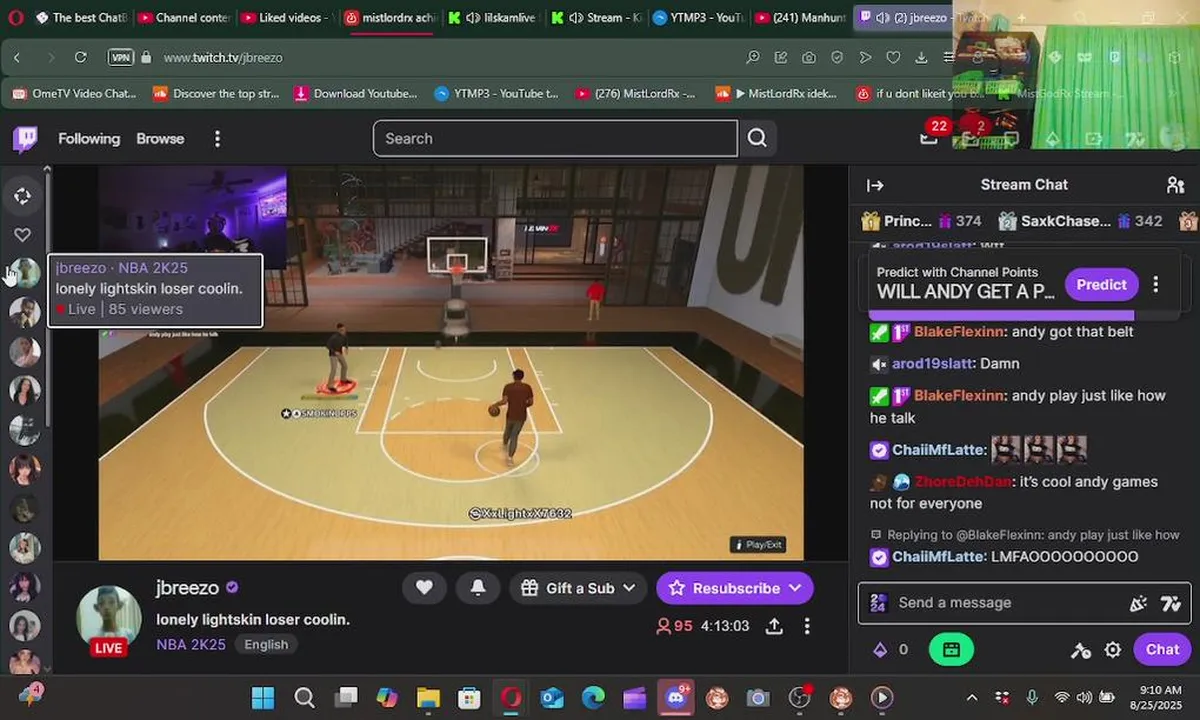The image size is (1200, 720).
Task: Add page to bookmarks heart icon
Action: (893, 57)
